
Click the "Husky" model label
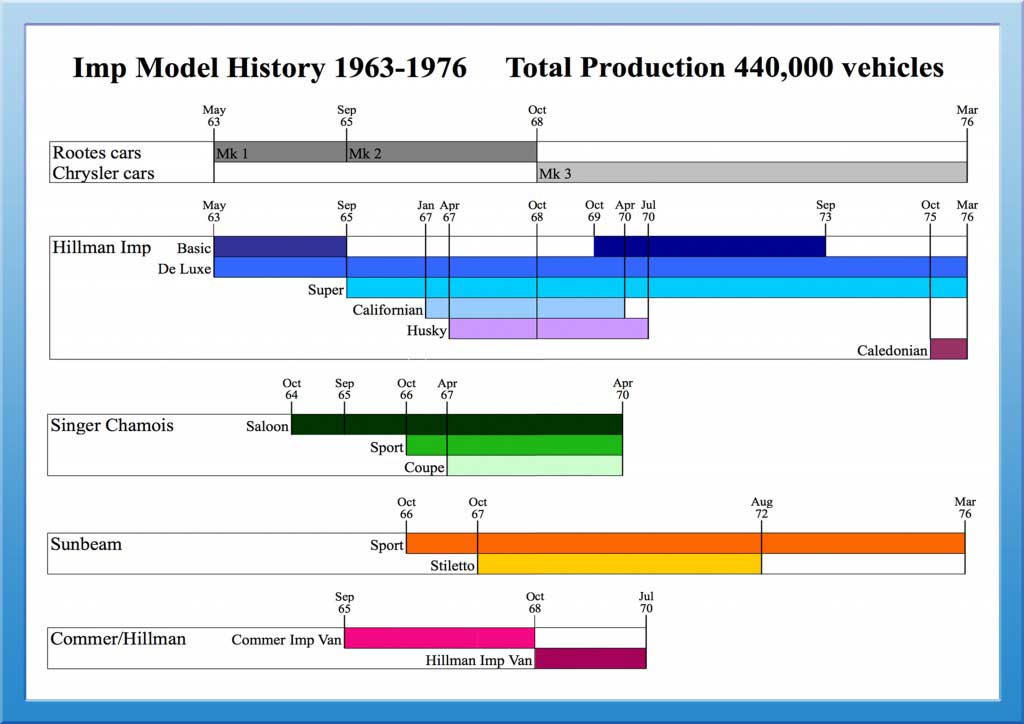[426, 330]
